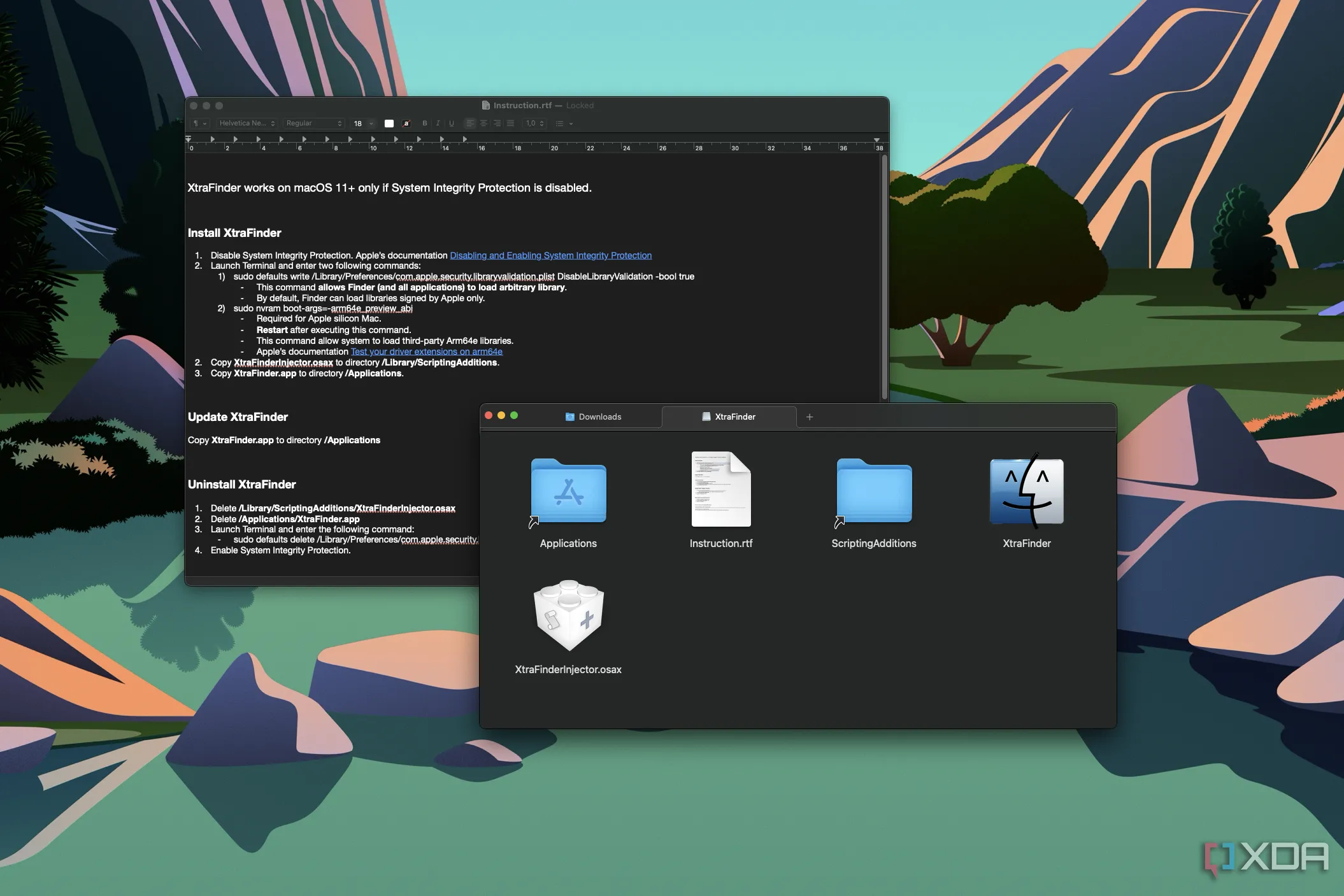Click the text color swatch in TextEdit
The image size is (1344, 896).
coord(389,124)
